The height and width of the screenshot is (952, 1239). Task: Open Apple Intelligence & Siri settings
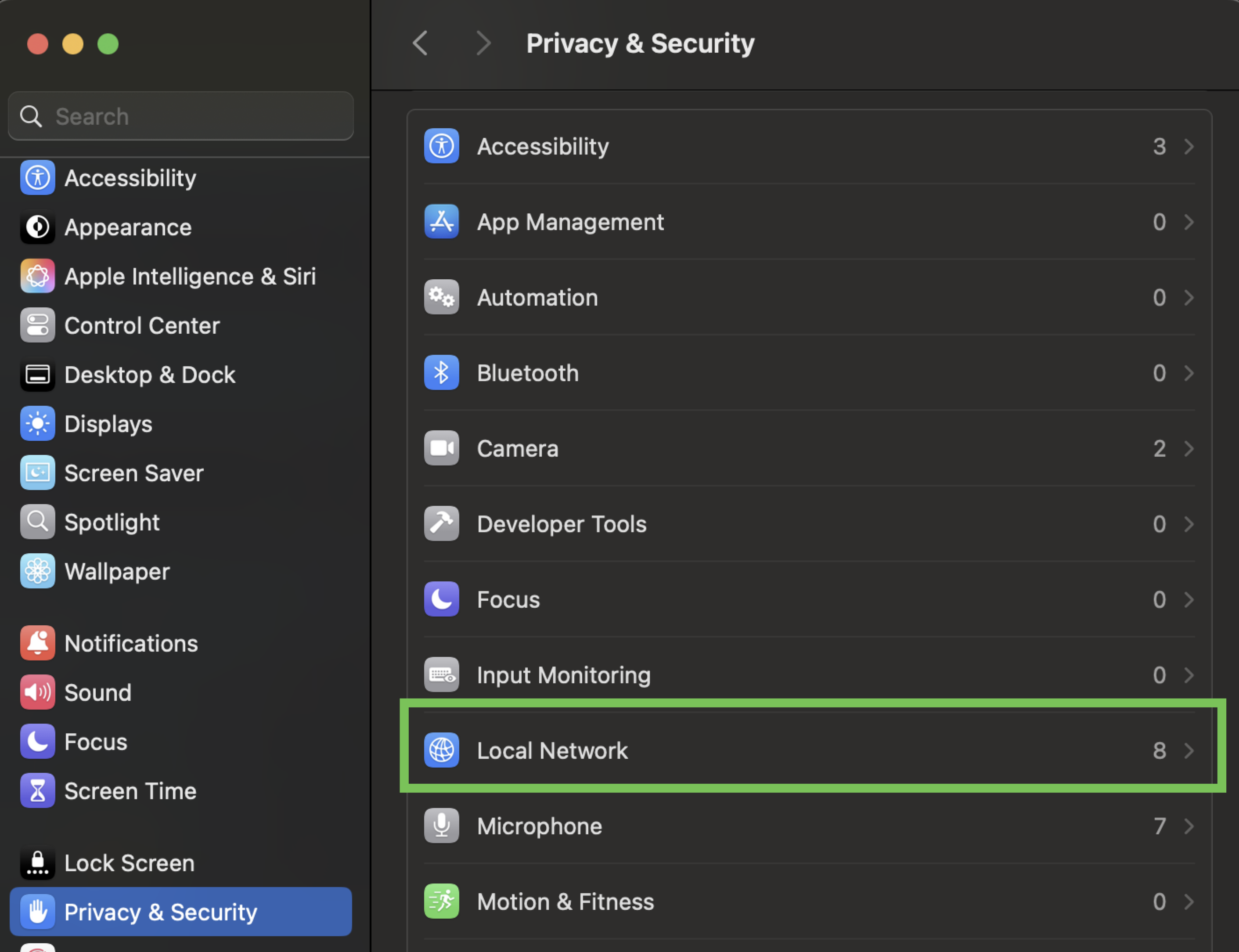tap(190, 277)
